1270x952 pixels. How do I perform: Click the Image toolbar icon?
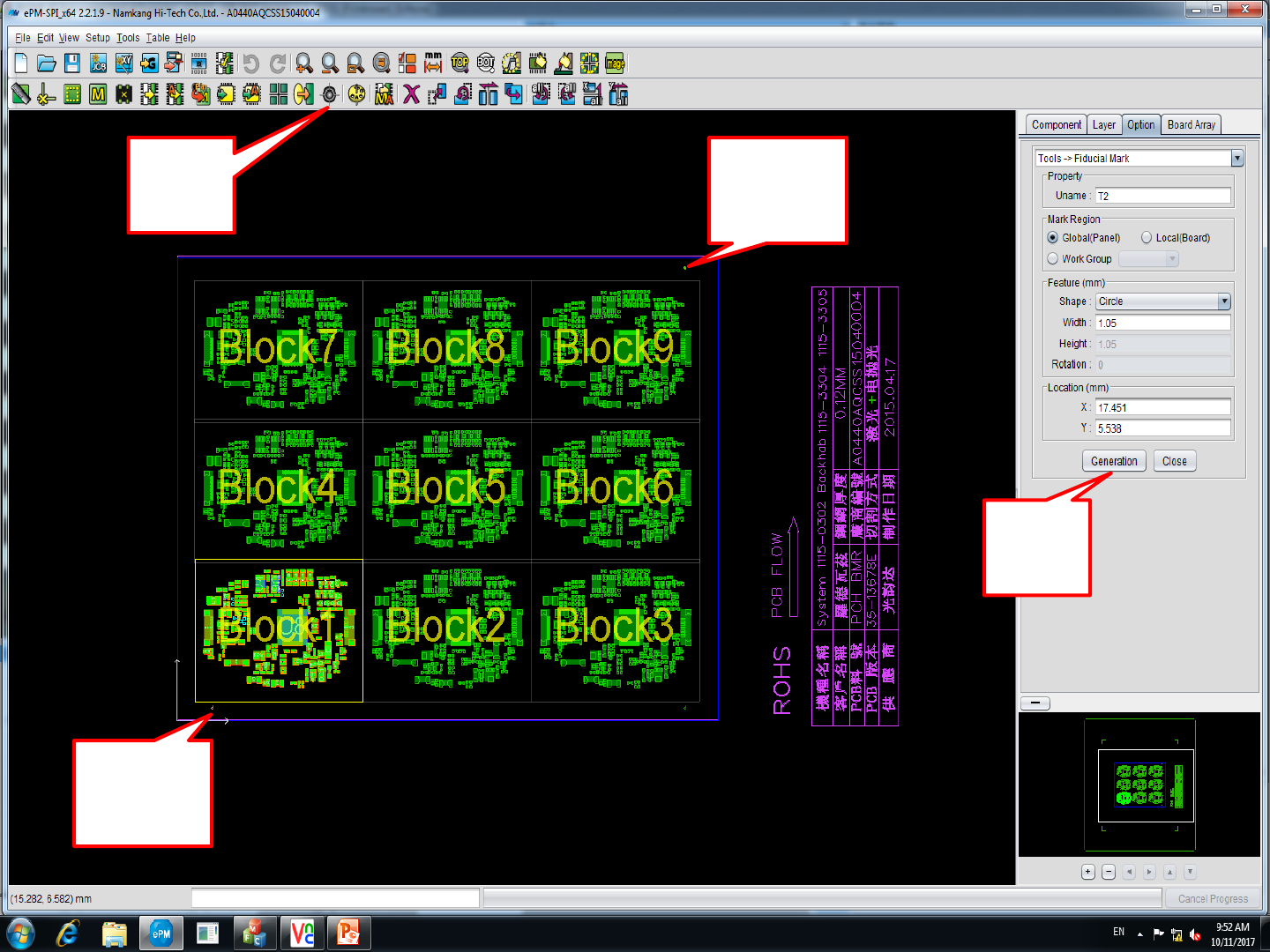coord(615,63)
